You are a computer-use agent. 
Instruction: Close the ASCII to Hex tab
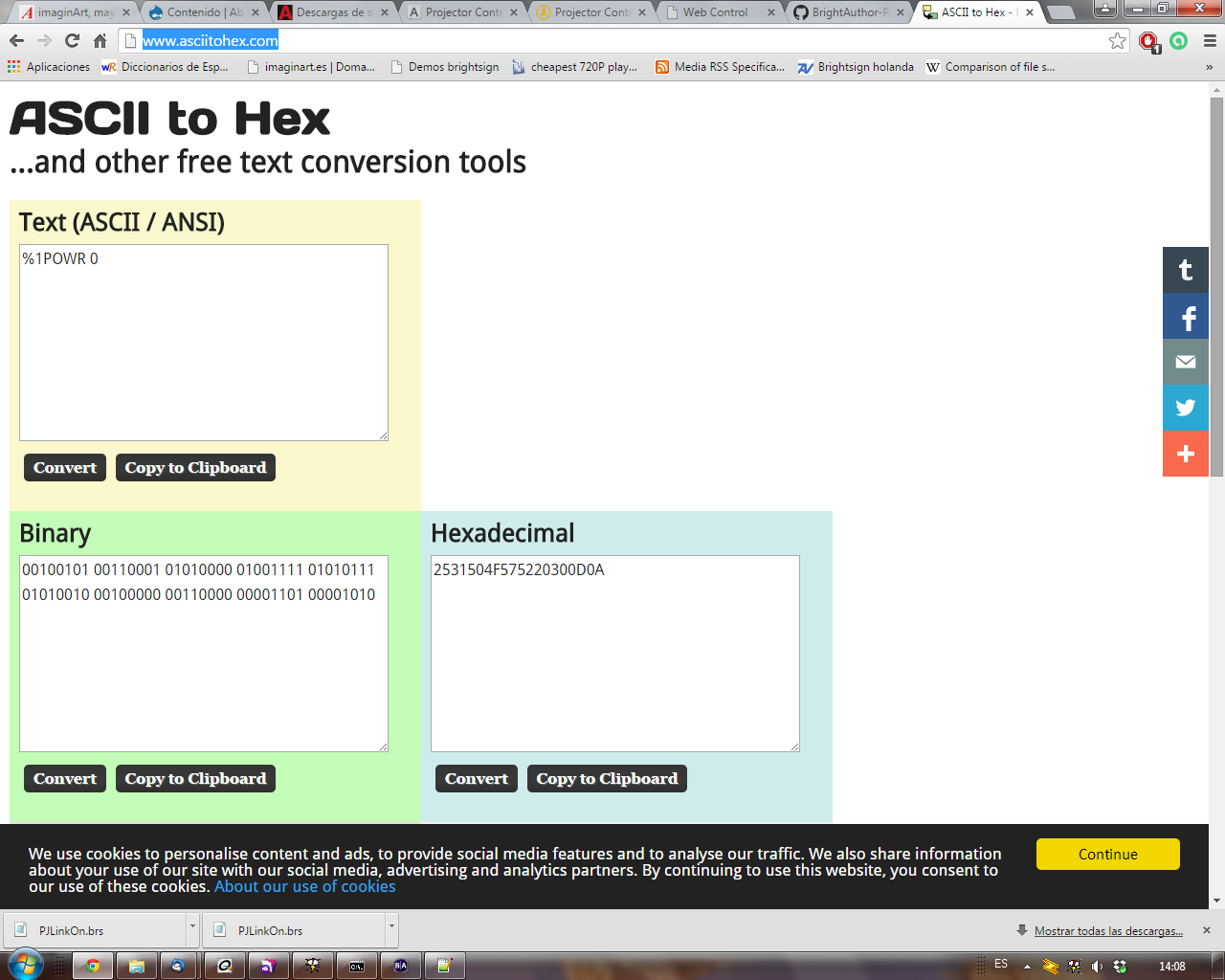(1030, 12)
